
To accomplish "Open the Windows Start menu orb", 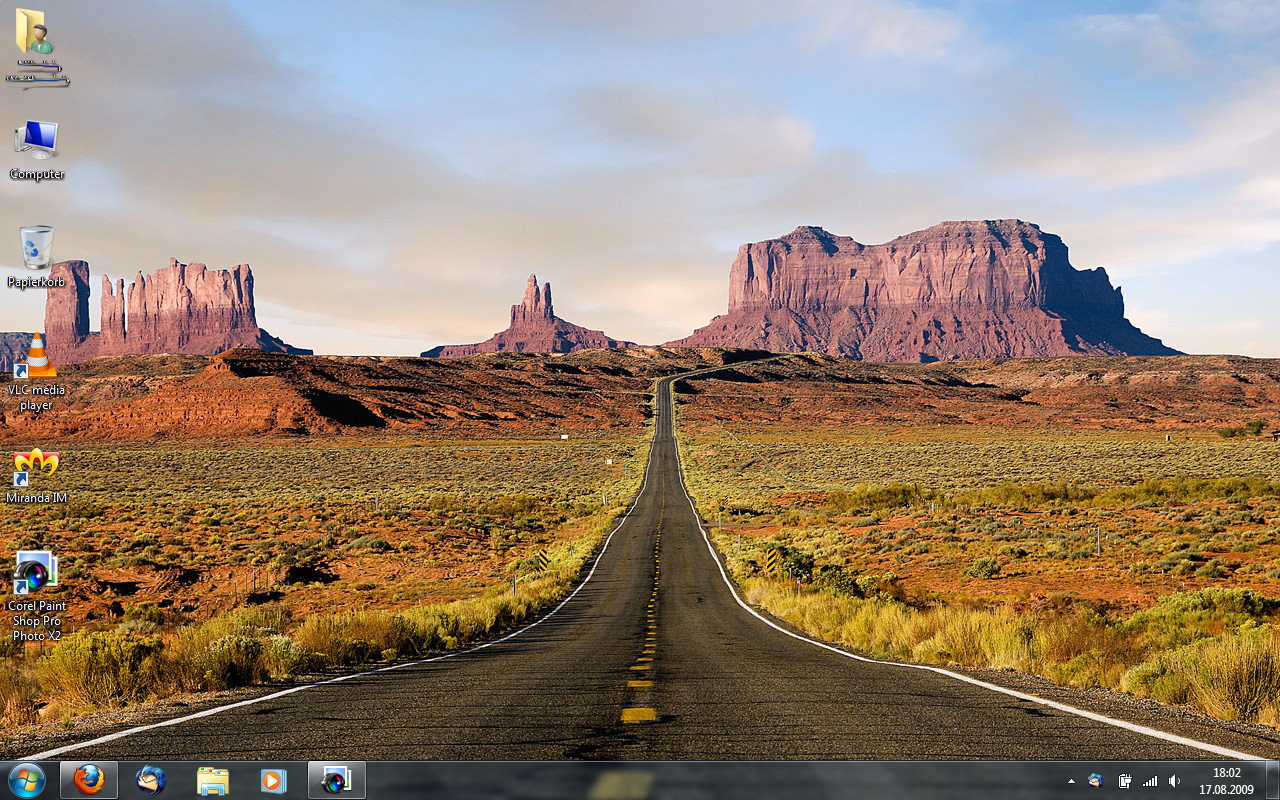I will [x=26, y=780].
